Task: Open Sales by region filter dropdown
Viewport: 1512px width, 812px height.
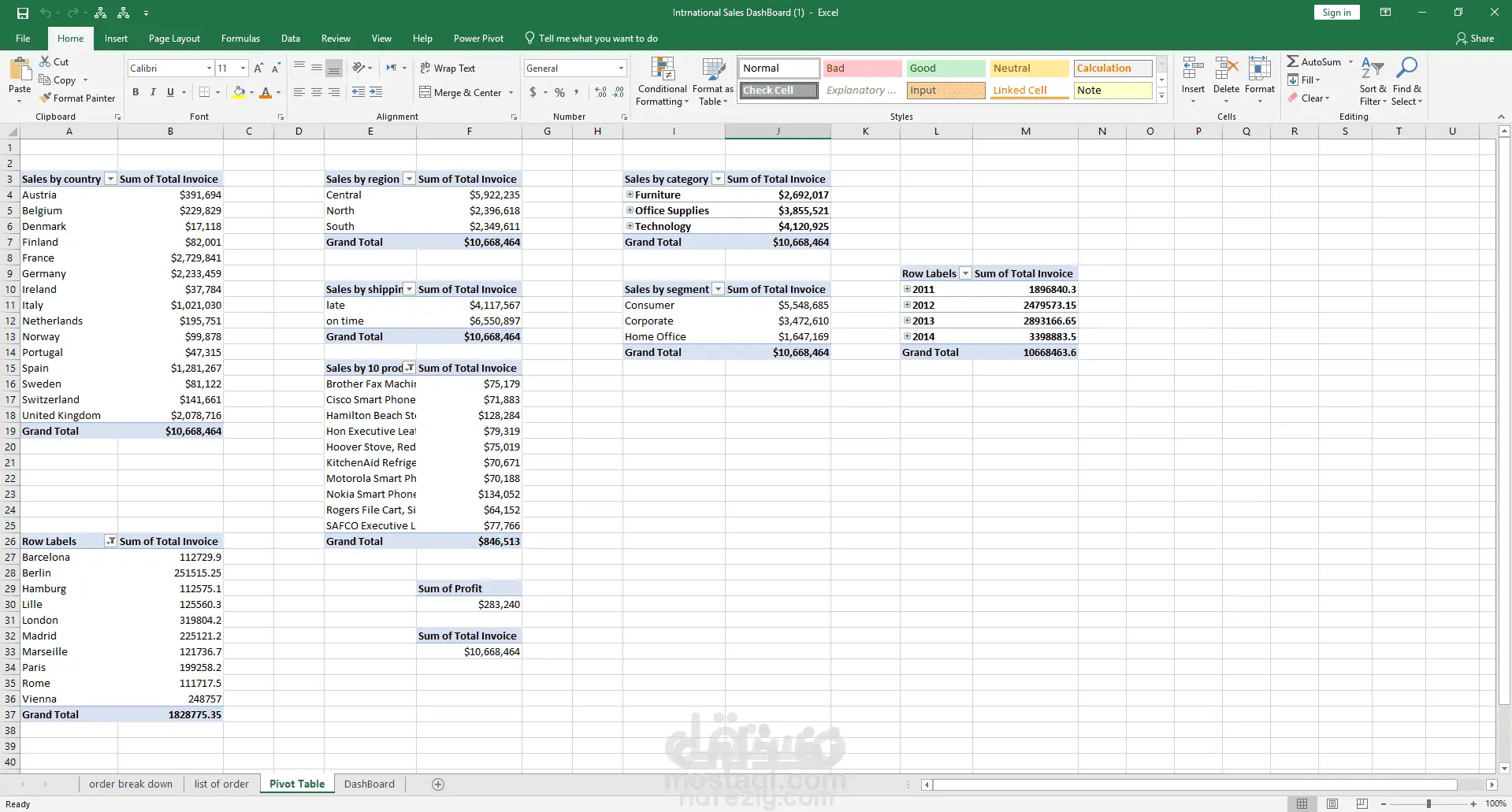Action: pos(409,179)
